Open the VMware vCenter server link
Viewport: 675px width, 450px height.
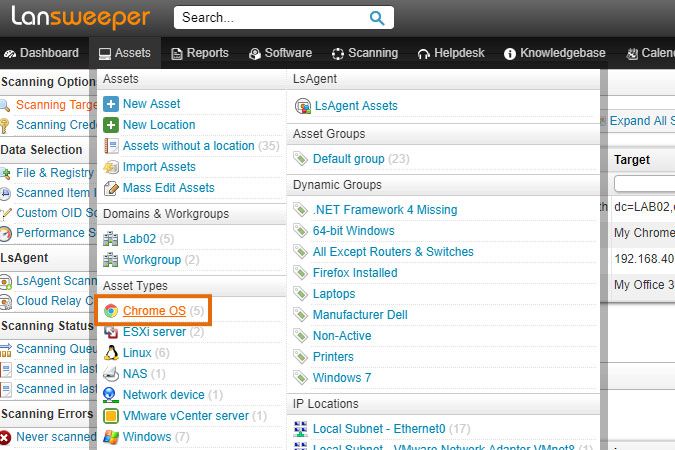[x=186, y=416]
